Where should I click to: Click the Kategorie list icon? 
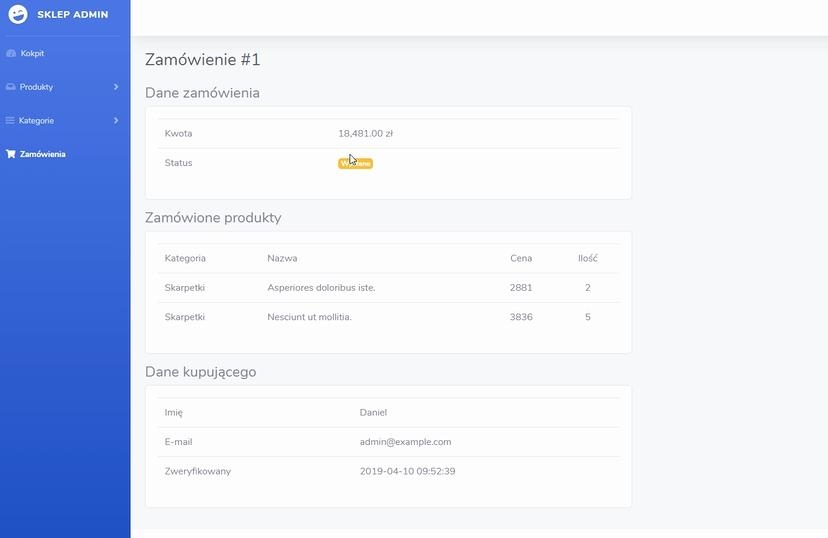pyautogui.click(x=11, y=121)
